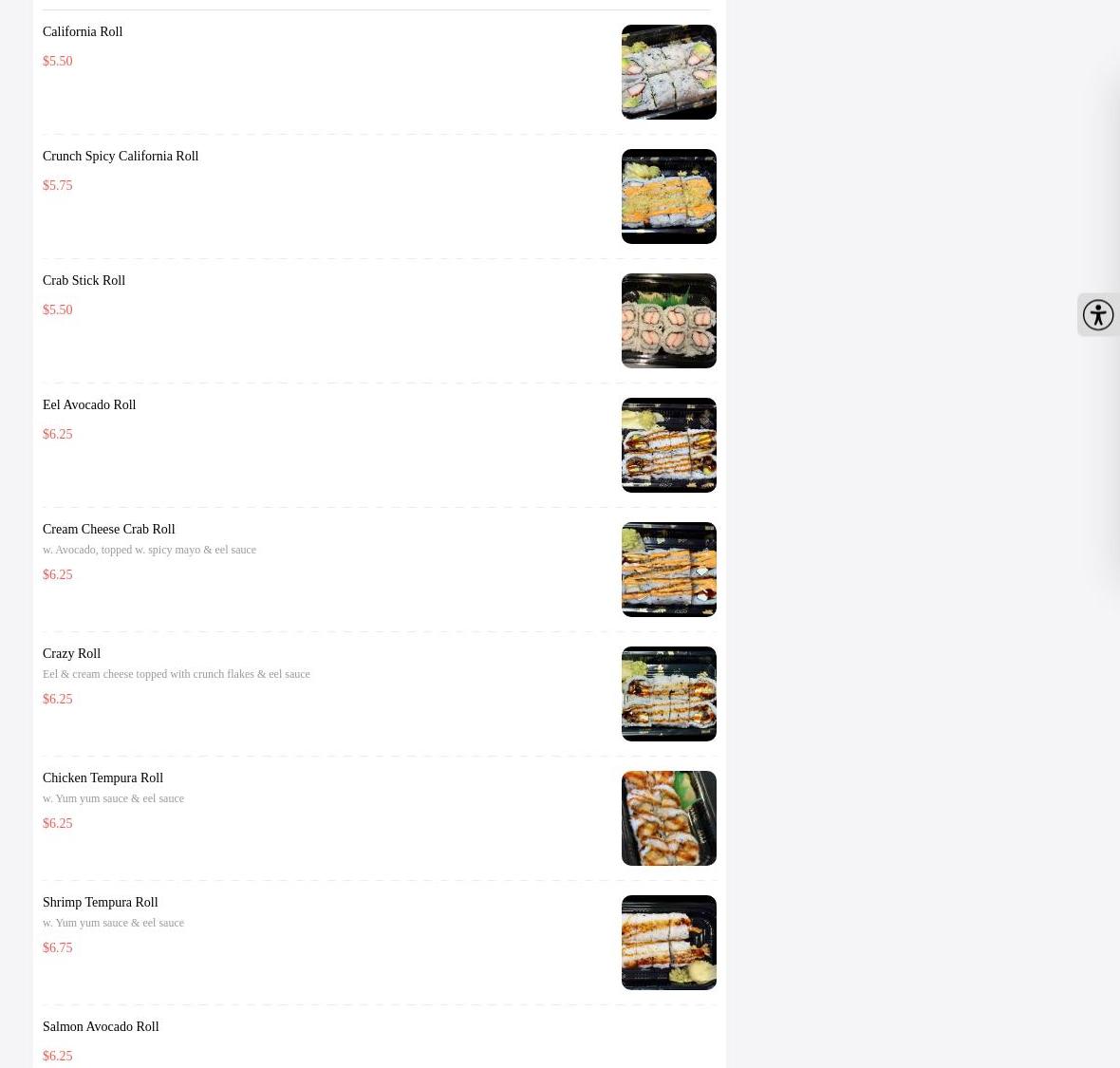1120x1068 pixels.
Task: Pick the Eel Avocado Roll title
Action: [x=88, y=404]
